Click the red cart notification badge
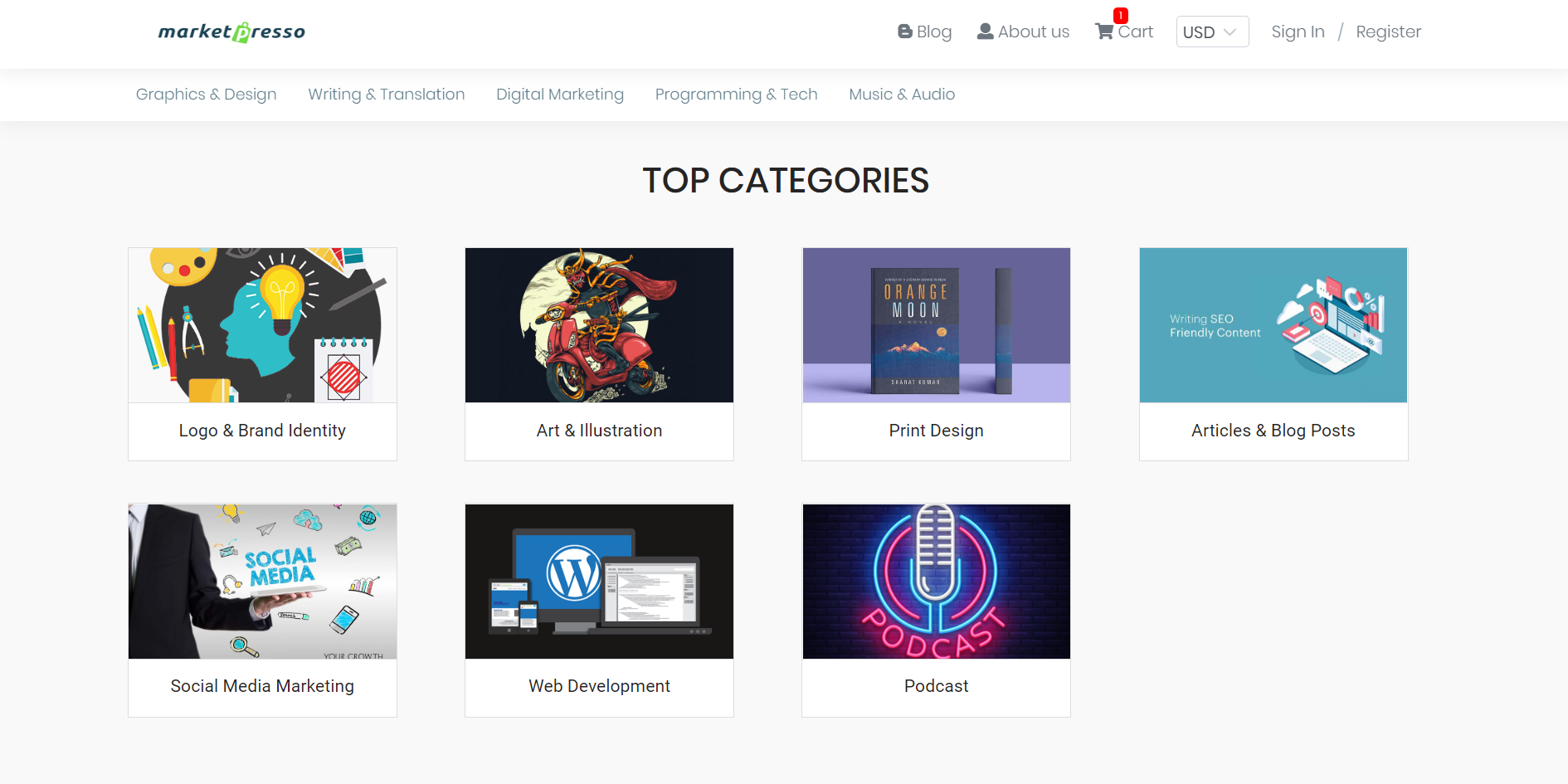 click(1121, 16)
